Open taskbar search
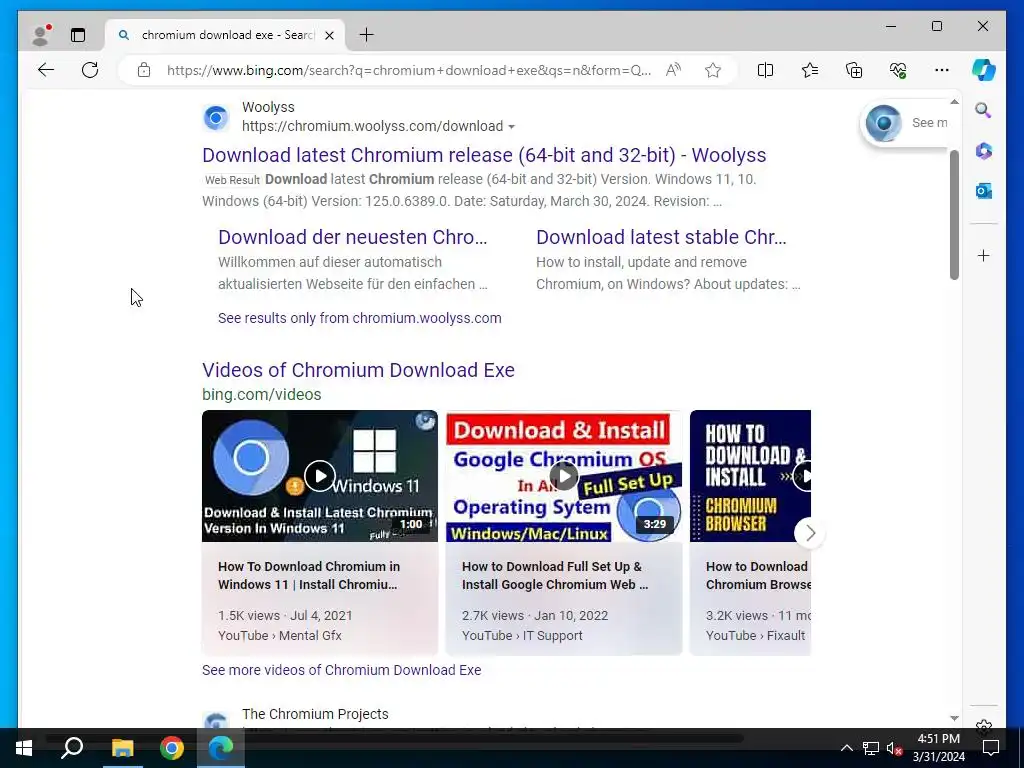 pos(72,748)
